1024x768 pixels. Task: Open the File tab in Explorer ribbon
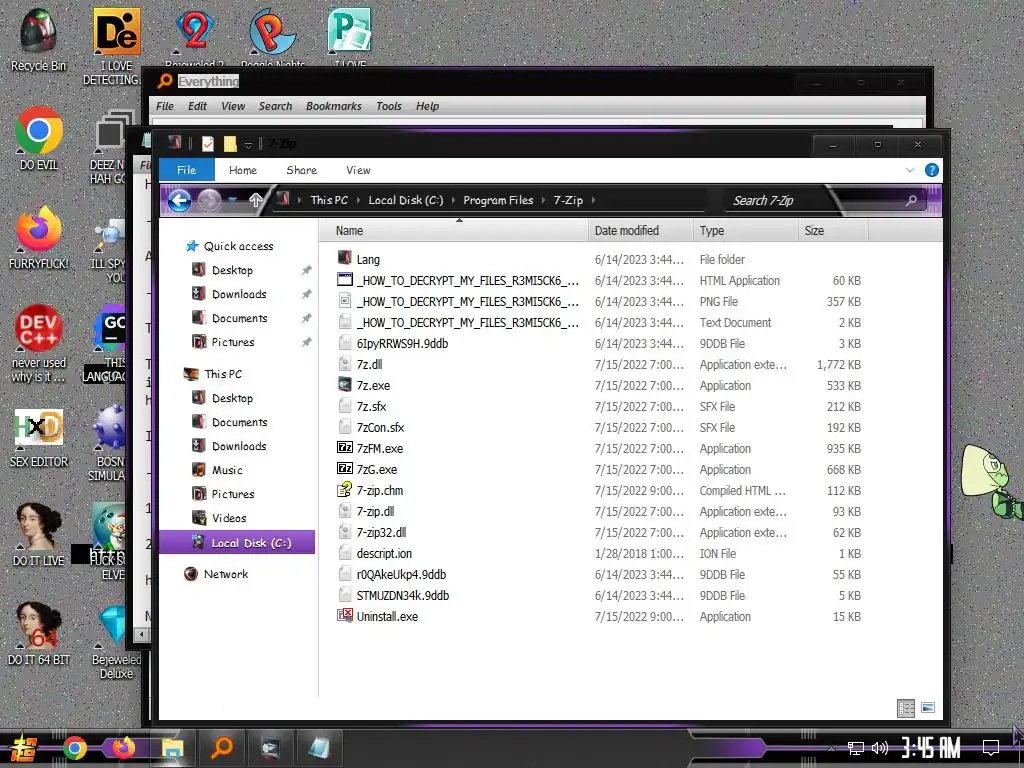tap(186, 170)
